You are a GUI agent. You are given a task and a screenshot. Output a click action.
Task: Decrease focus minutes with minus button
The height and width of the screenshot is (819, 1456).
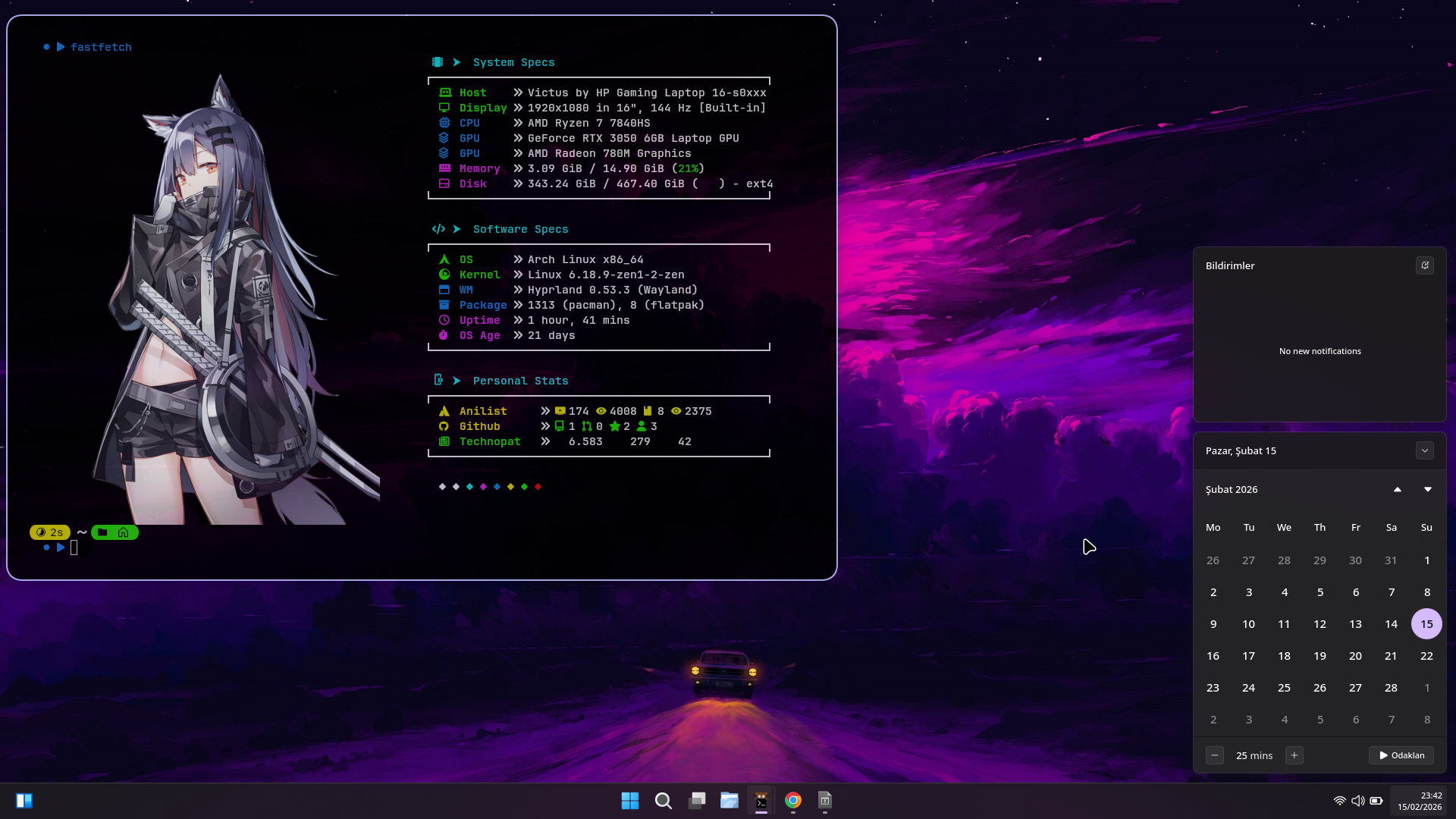(1214, 755)
